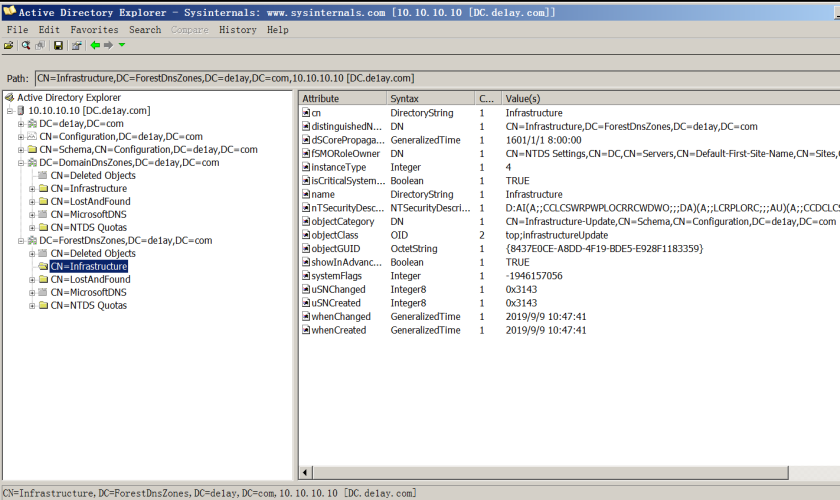The image size is (840, 500).
Task: Click folder icon of CN=NTDS Quotas under DomainDnsZones
Action: (43, 227)
